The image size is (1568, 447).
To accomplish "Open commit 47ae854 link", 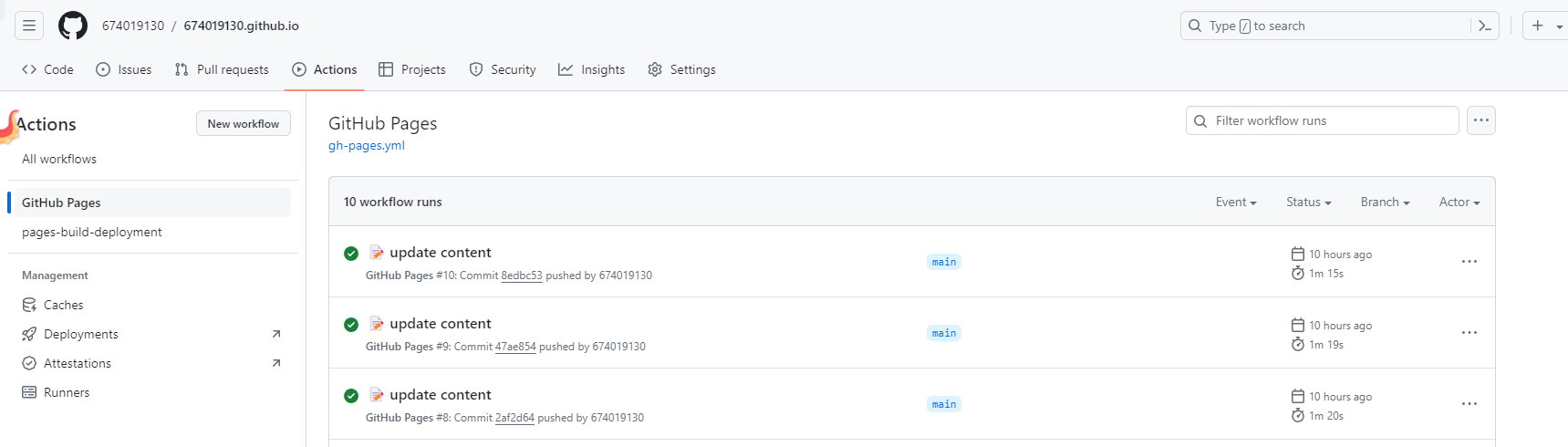I will click(515, 347).
